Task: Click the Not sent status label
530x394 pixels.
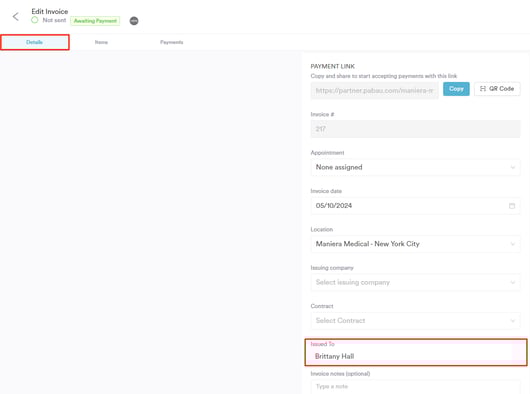Action: [54, 20]
